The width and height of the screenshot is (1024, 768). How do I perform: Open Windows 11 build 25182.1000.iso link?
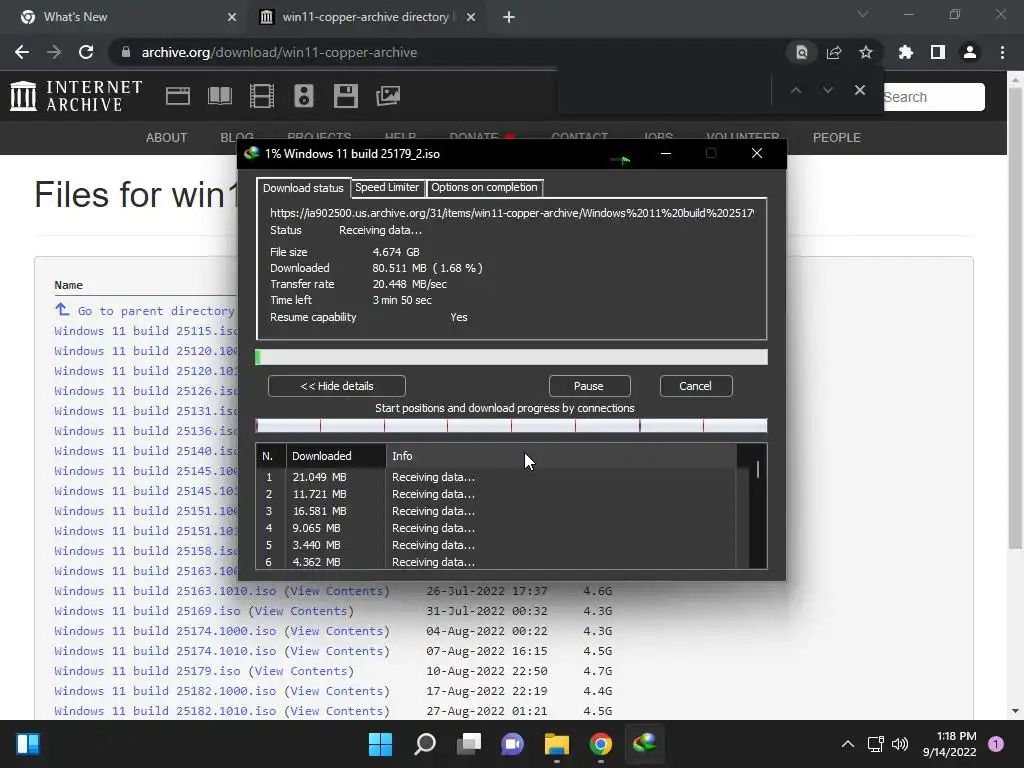click(165, 691)
